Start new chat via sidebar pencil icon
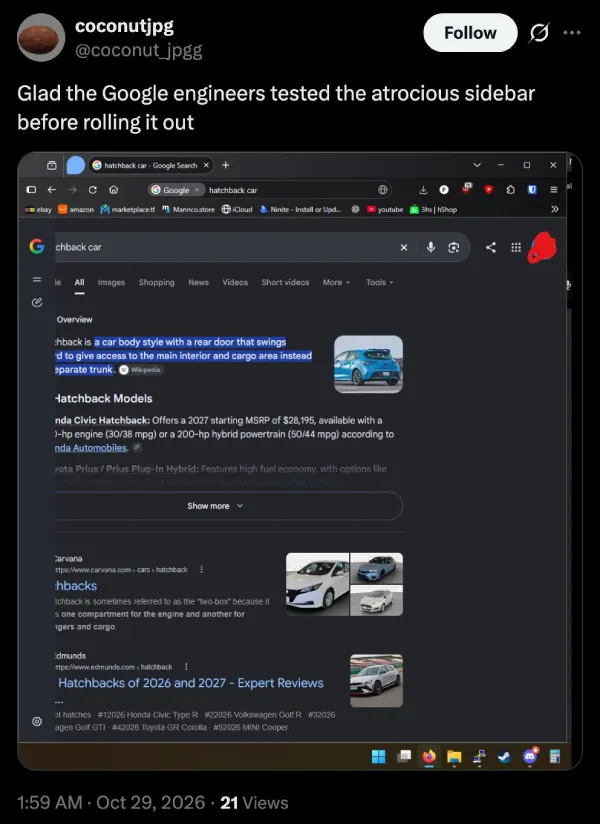Image resolution: width=600 pixels, height=824 pixels. coord(37,302)
